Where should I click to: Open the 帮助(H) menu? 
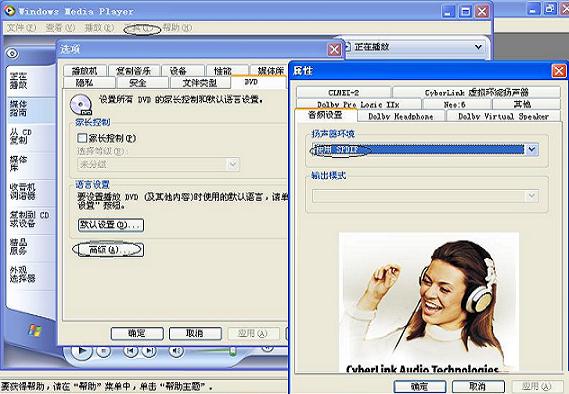pyautogui.click(x=177, y=28)
